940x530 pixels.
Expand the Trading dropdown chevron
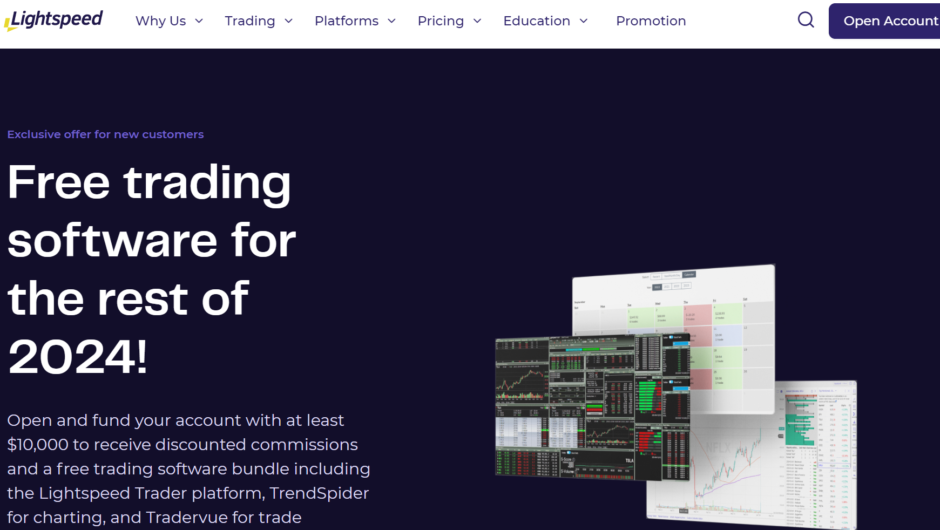click(288, 21)
